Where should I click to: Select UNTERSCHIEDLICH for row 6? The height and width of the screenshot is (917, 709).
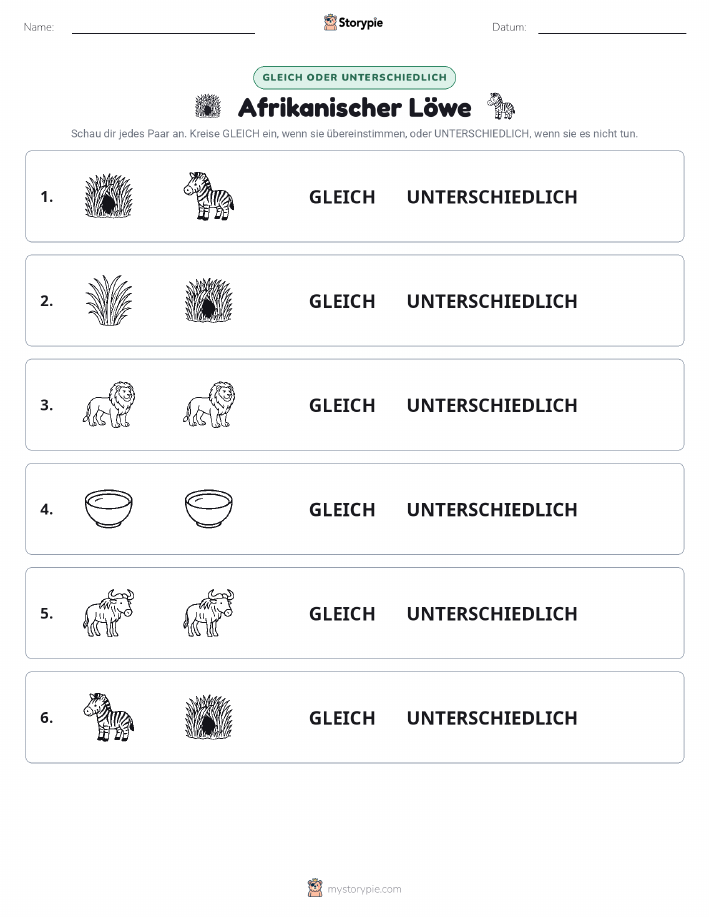tap(492, 718)
